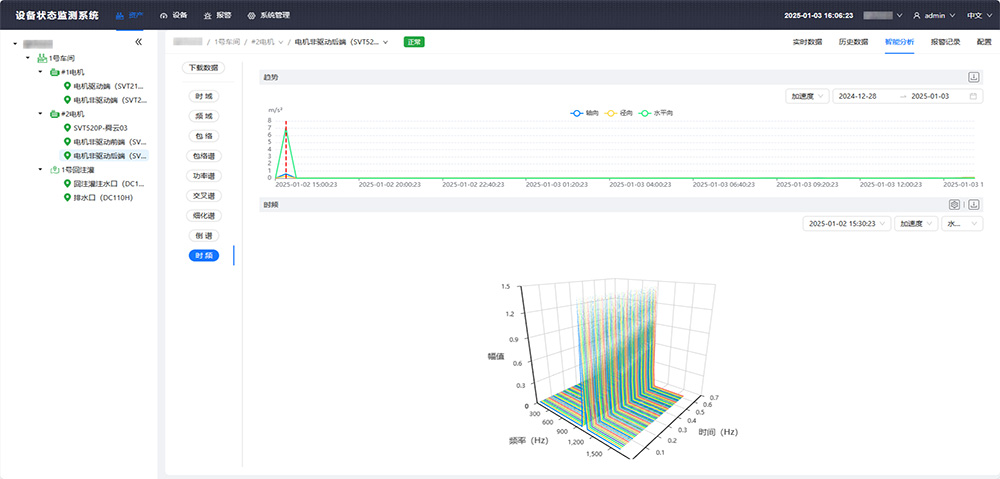The width and height of the screenshot is (1000, 479).
Task: Select the #1电机 motor icon in the tree
Action: click(x=54, y=72)
